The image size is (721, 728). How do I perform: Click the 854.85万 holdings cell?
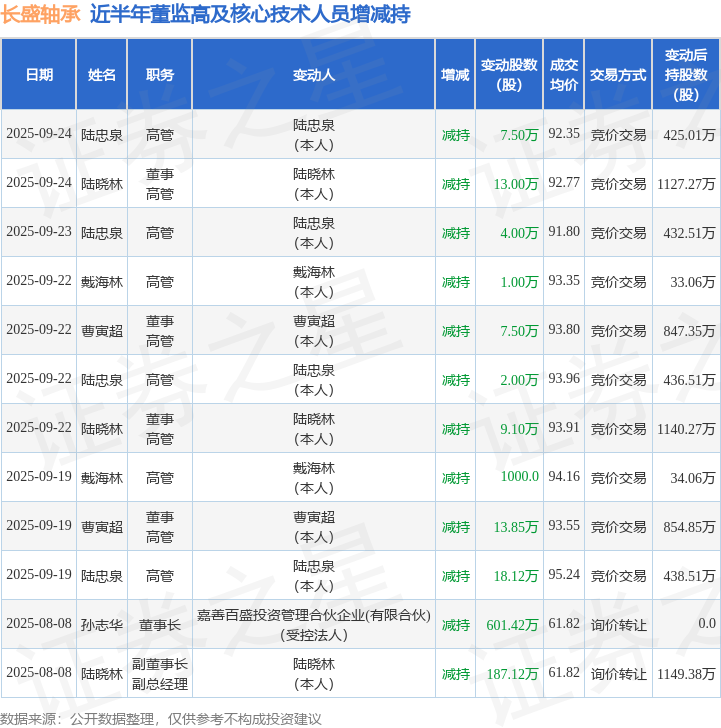point(686,526)
